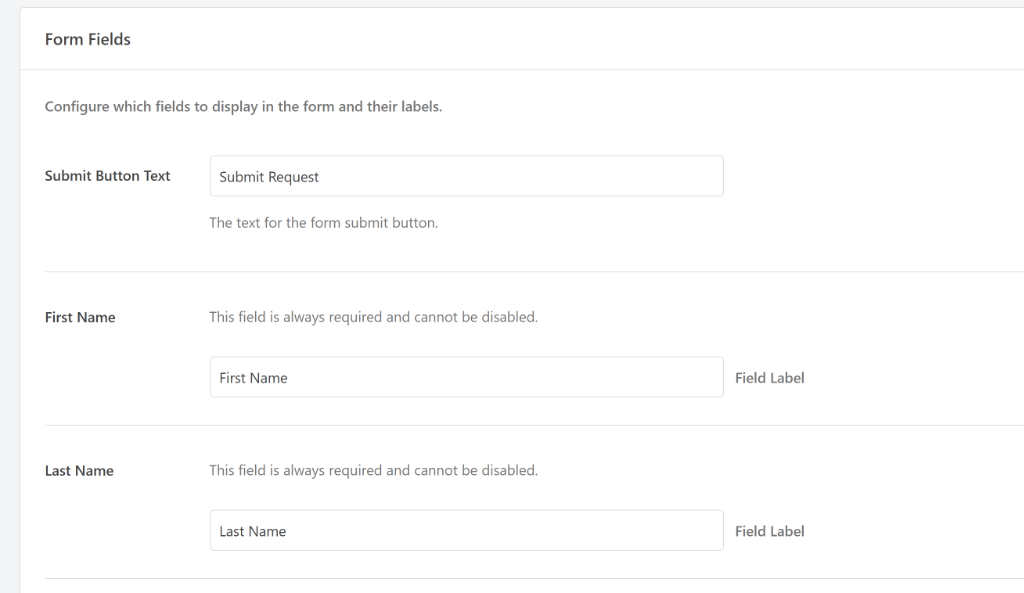Click the word 'Last' inside Last Name input
This screenshot has width=1024, height=593.
point(232,531)
